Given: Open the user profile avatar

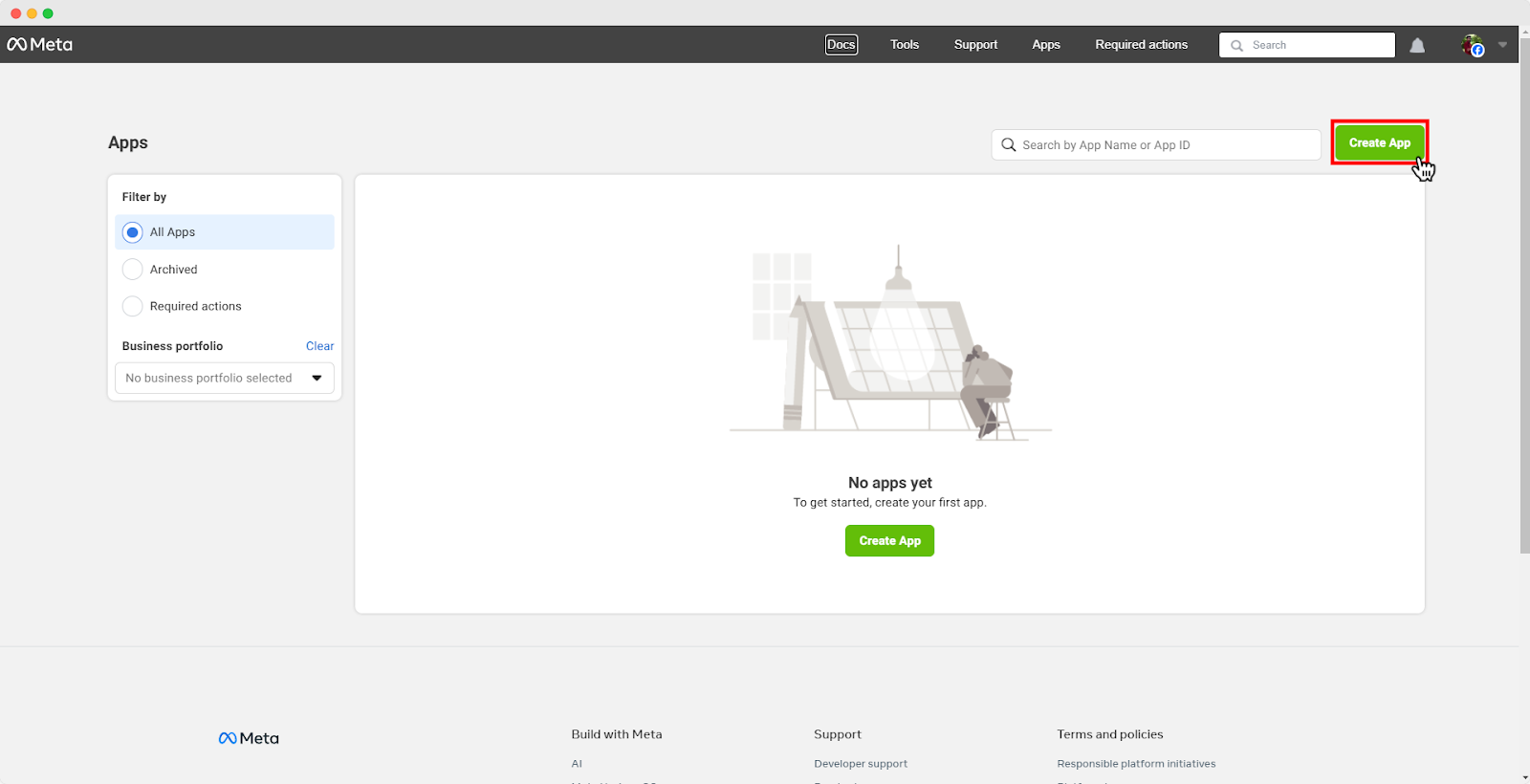Looking at the screenshot, I should tap(1473, 45).
